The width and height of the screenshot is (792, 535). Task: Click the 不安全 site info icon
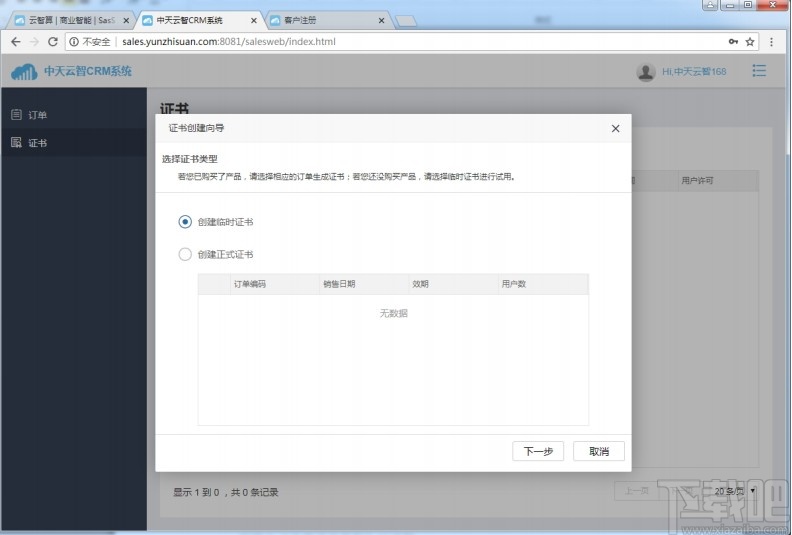(x=74, y=41)
